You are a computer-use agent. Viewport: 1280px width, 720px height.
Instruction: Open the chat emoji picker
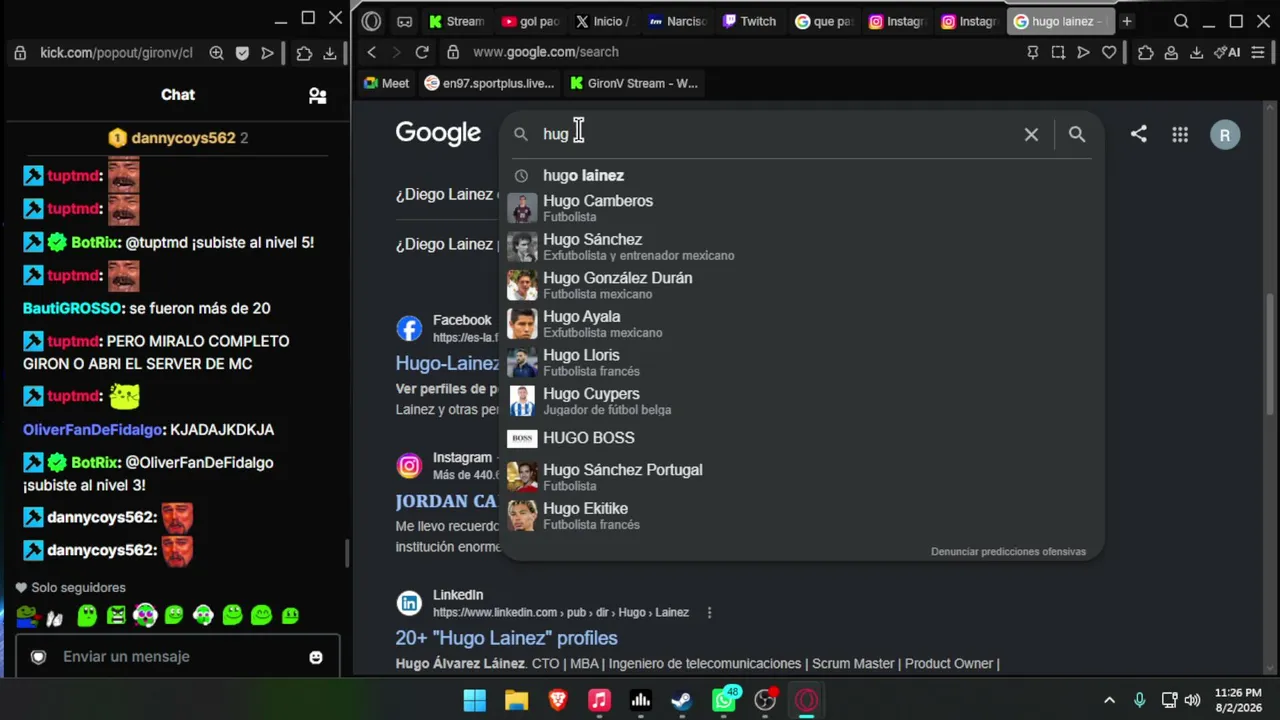(x=316, y=657)
